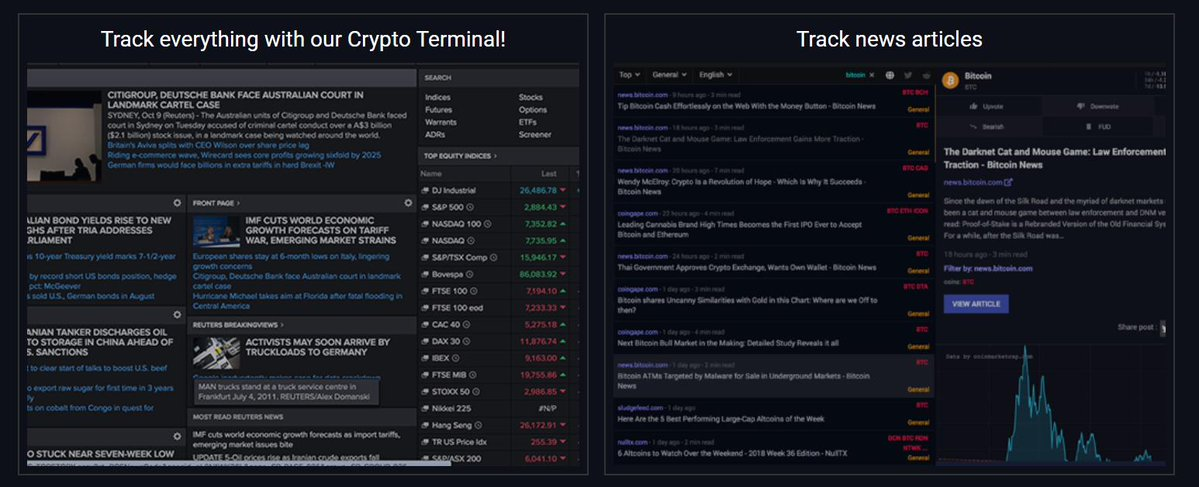The width and height of the screenshot is (1199, 487).
Task: Open Next Bitcoin Bull Market news item
Action: [x=728, y=344]
